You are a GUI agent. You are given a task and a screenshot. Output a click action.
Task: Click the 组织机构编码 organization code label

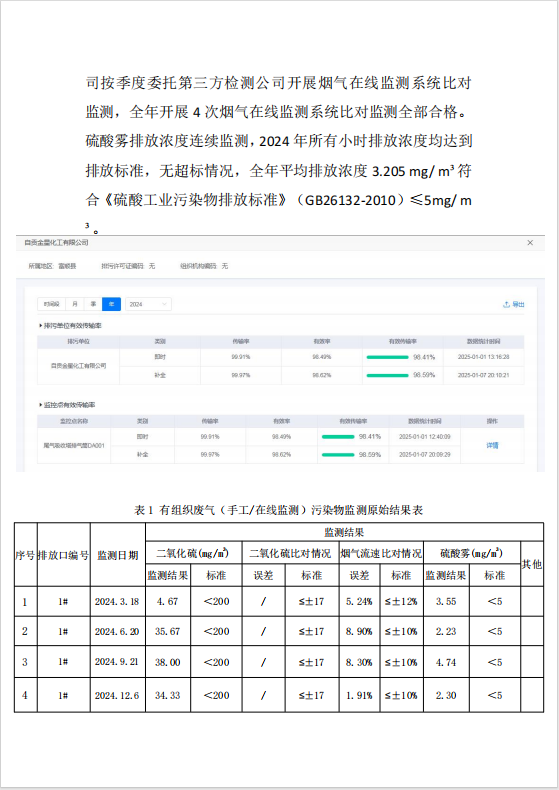198,266
